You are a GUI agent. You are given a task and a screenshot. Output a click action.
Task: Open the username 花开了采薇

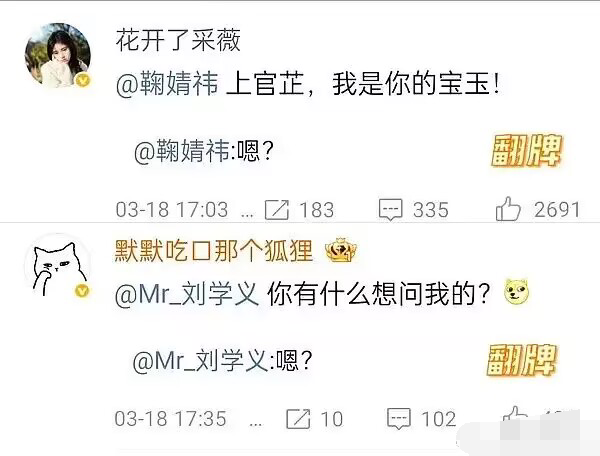tap(178, 40)
